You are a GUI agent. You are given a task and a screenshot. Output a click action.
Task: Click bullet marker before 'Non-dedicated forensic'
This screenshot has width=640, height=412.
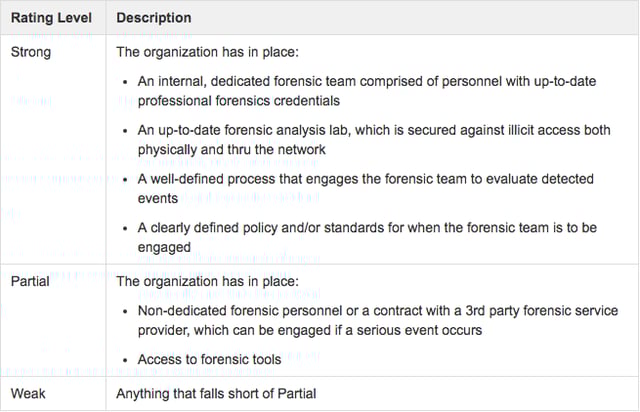click(125, 311)
